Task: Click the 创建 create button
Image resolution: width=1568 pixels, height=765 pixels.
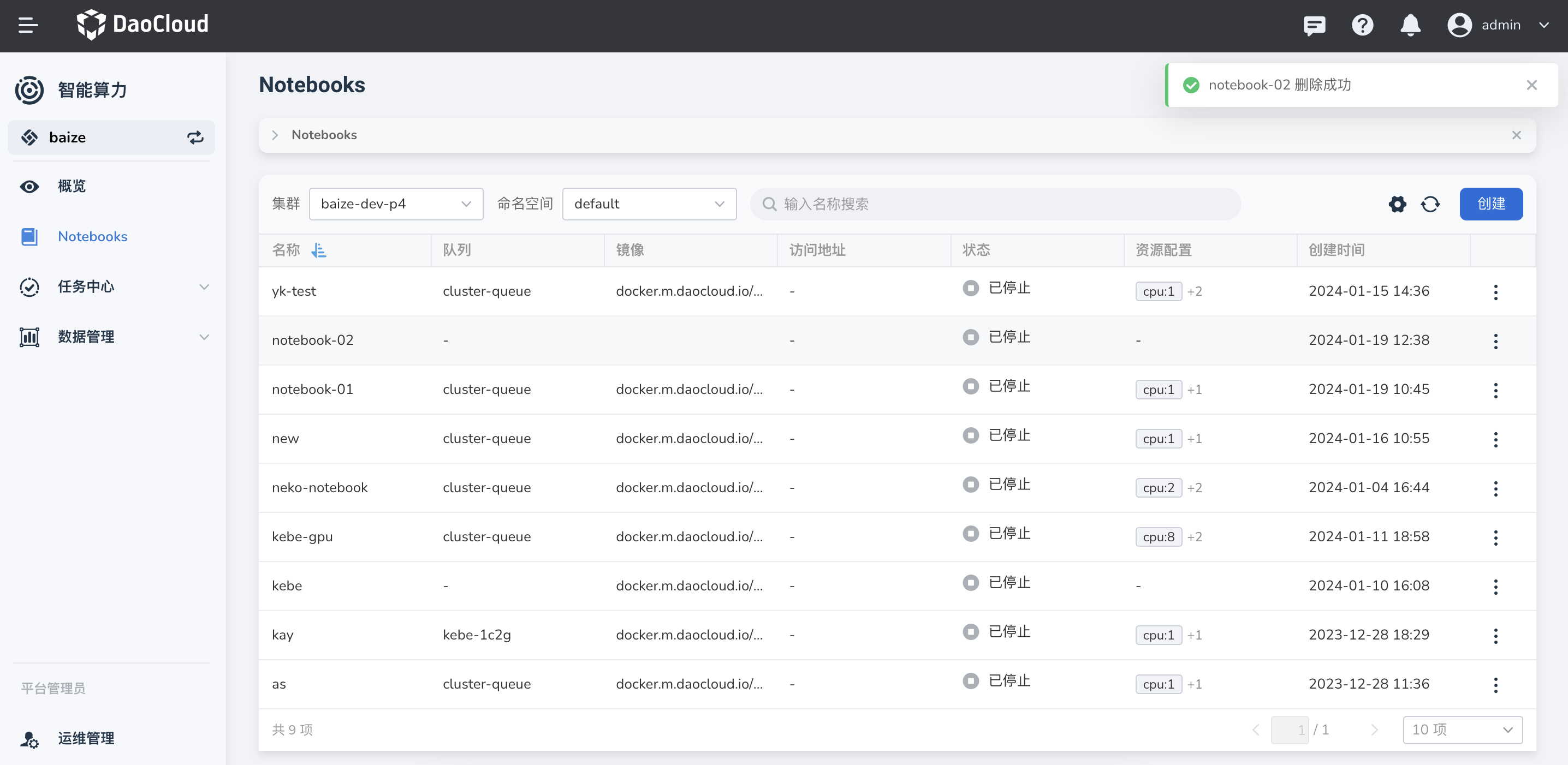Action: click(x=1490, y=204)
